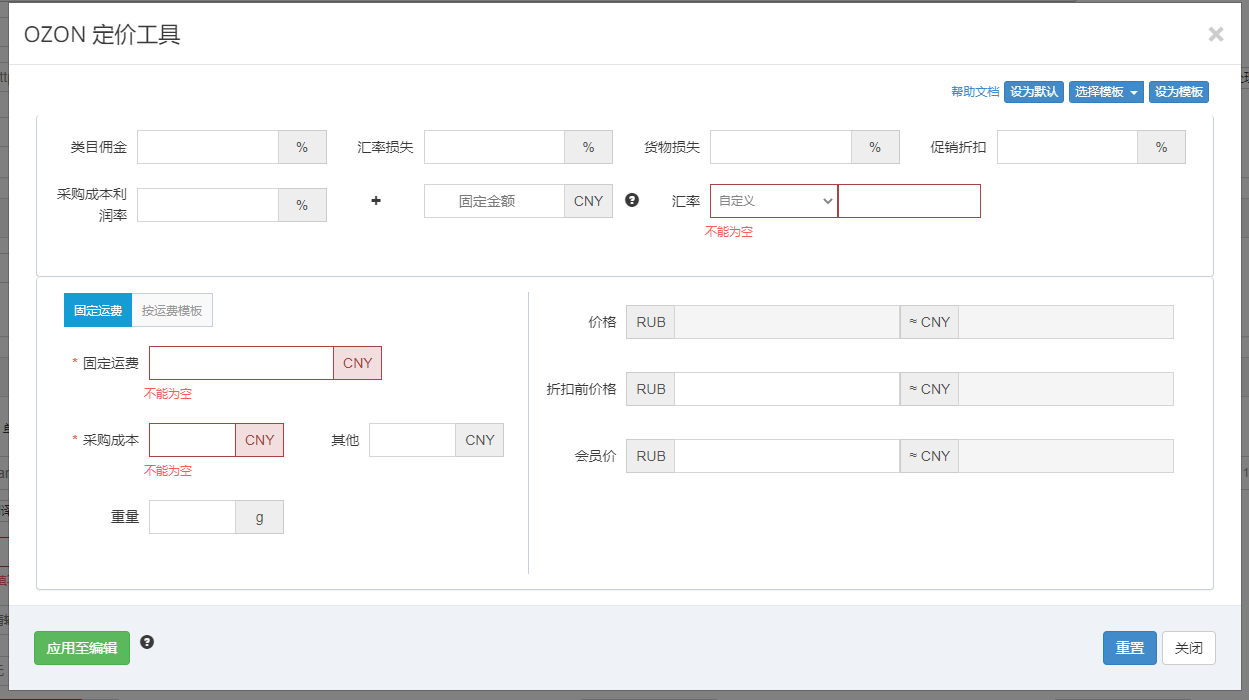Click the 重置 button
The width and height of the screenshot is (1249, 700).
1129,648
